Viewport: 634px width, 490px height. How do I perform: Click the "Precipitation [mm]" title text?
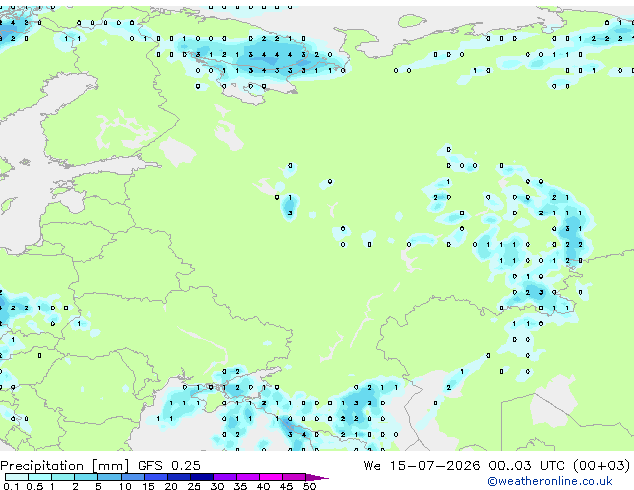[65, 466]
